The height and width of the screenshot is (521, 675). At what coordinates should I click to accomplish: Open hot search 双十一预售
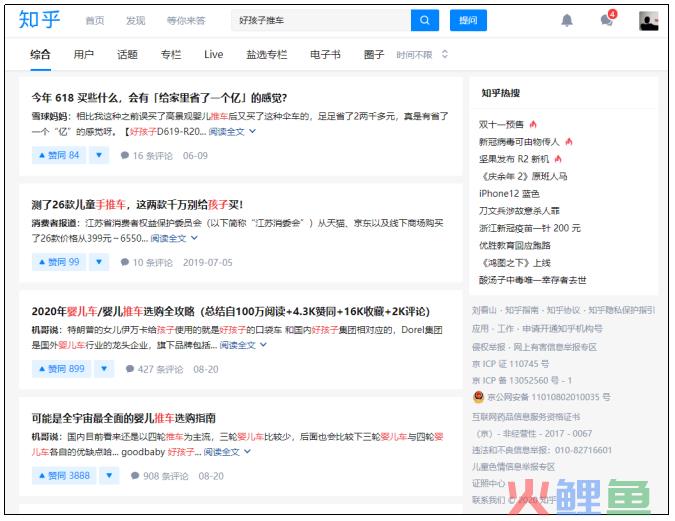[x=502, y=124]
